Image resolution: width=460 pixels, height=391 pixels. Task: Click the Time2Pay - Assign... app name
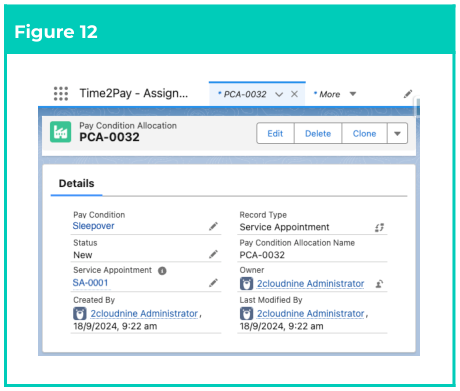(x=134, y=93)
